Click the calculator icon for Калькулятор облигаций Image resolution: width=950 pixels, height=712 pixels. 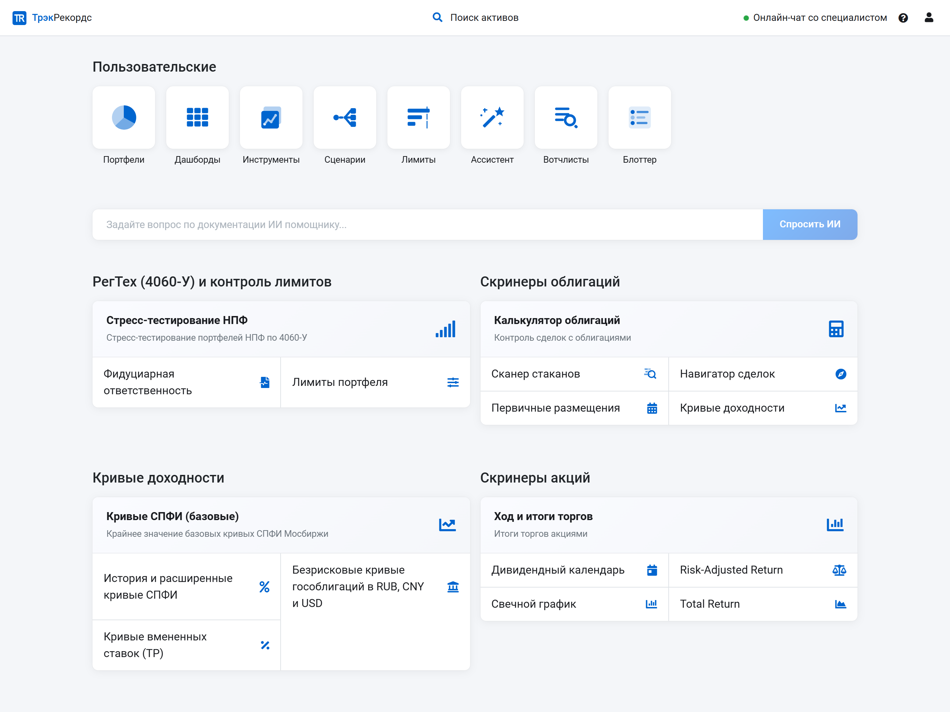pos(836,329)
